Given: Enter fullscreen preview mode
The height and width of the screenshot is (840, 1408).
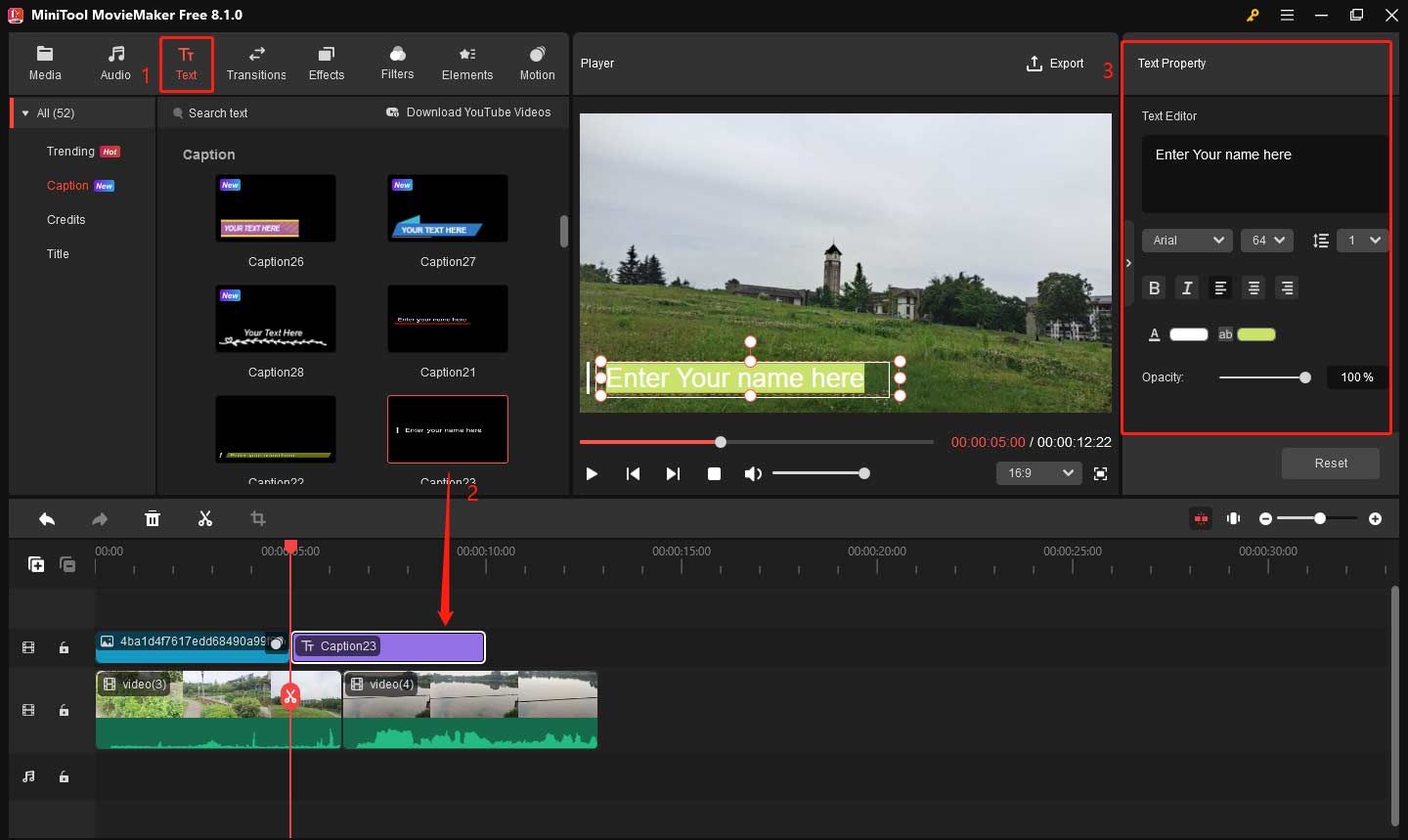Looking at the screenshot, I should coord(1100,473).
